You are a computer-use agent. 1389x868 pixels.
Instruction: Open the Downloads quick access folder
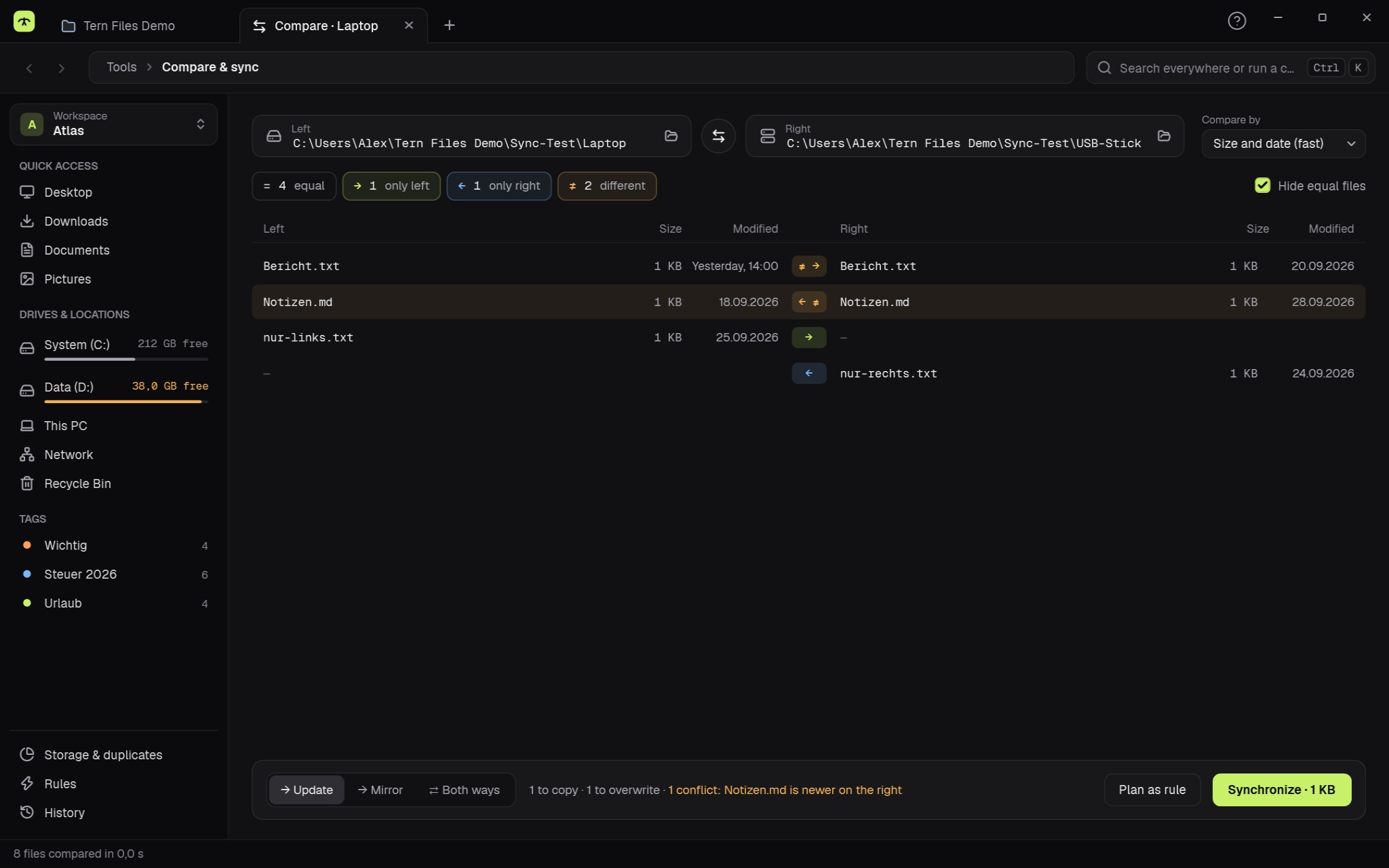click(113, 221)
